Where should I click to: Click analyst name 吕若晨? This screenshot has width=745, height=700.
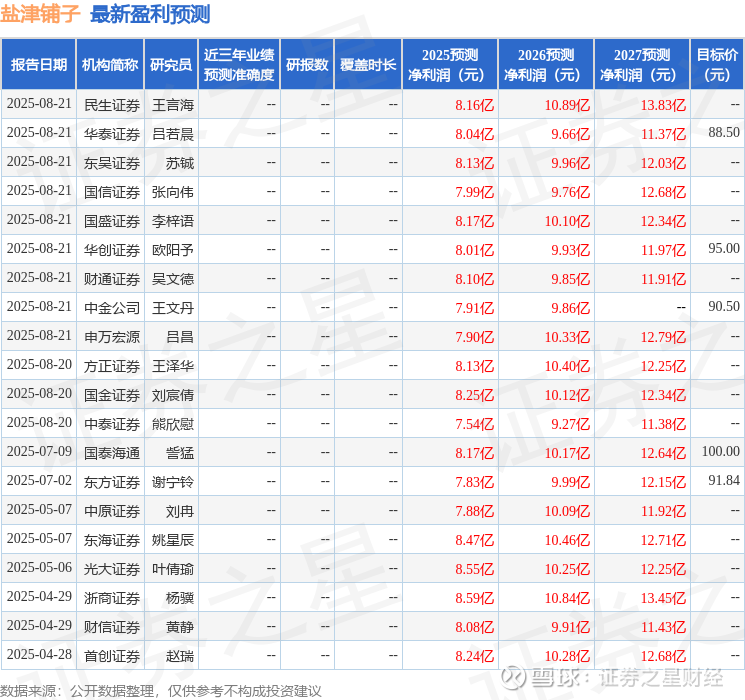173,134
